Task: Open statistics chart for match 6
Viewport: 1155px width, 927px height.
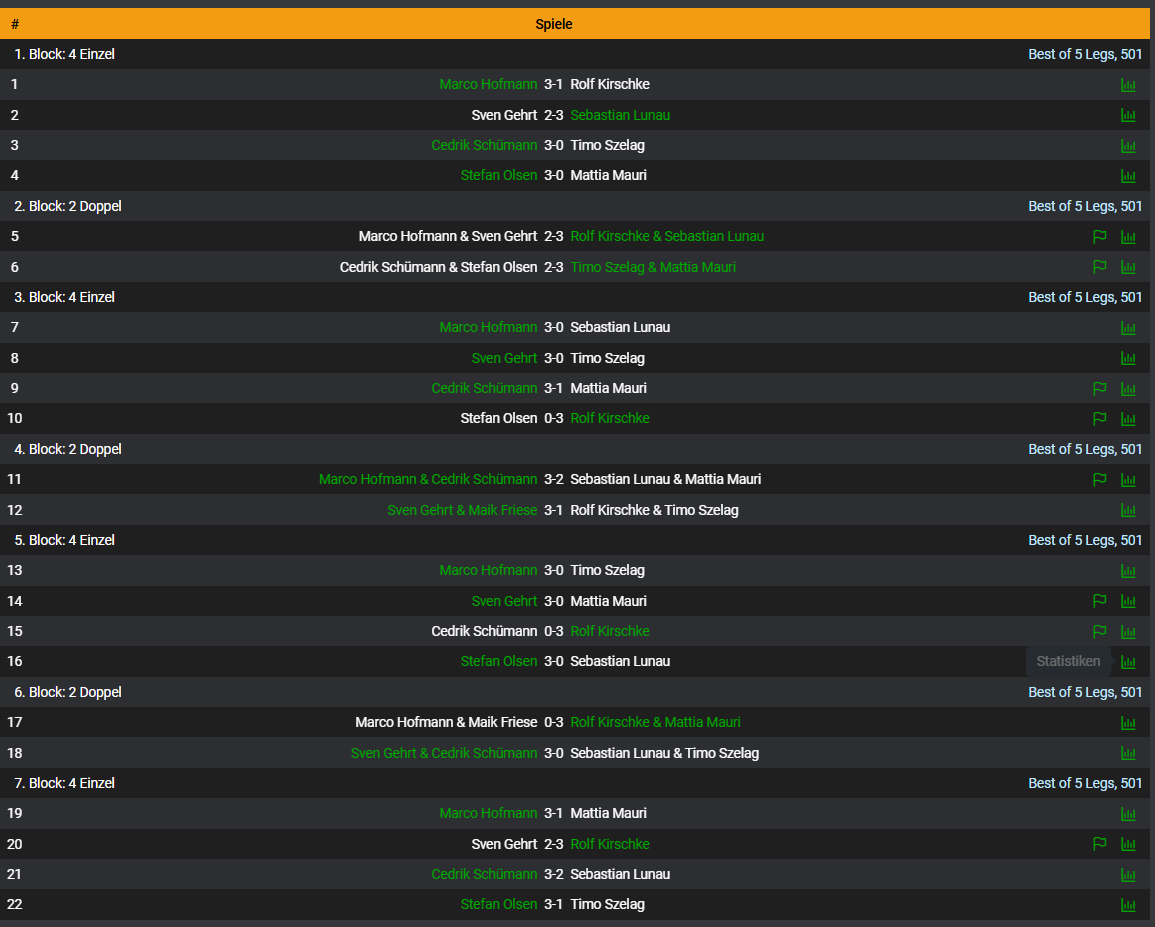Action: (1128, 267)
